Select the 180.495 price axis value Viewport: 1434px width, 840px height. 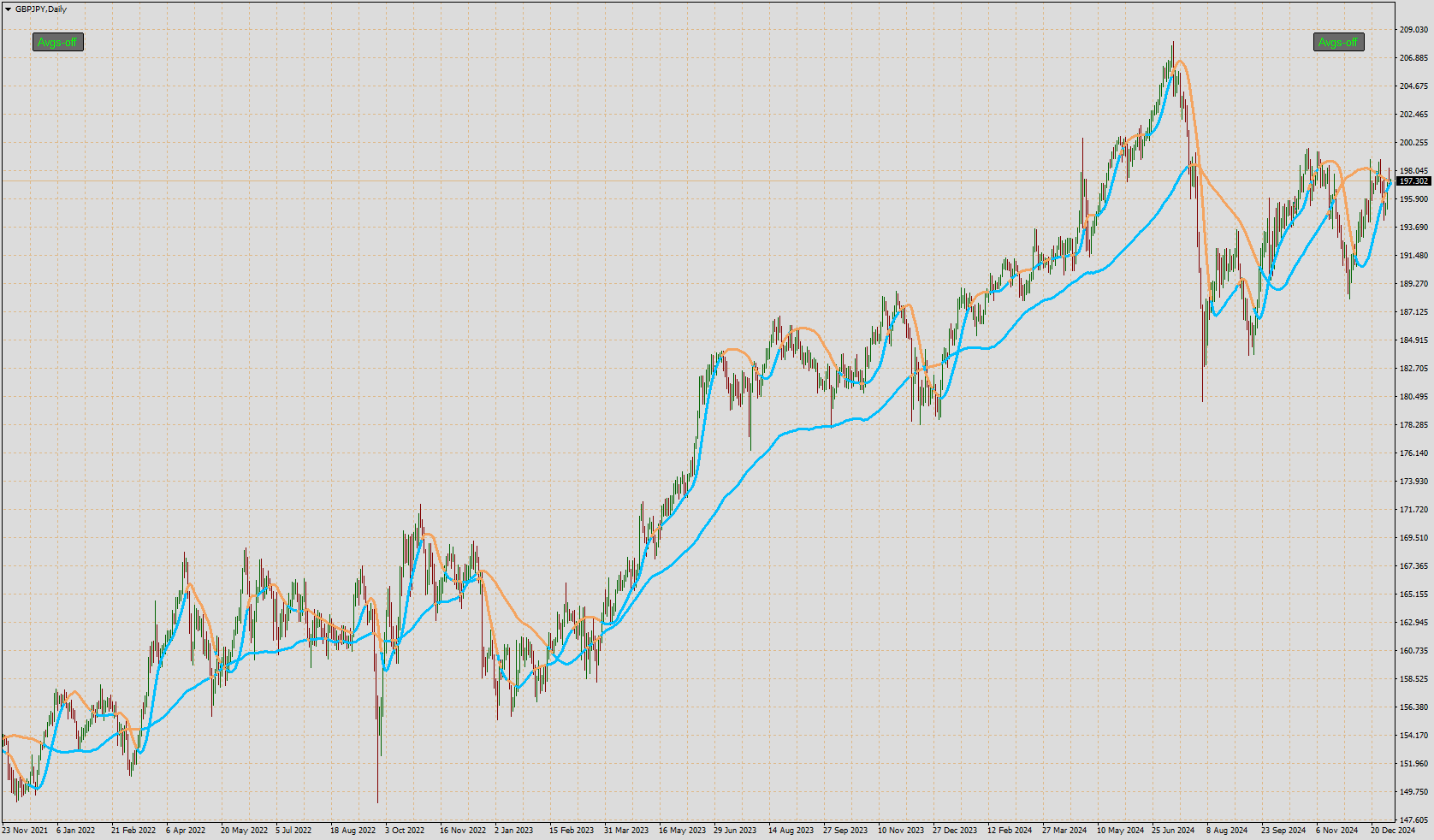pyautogui.click(x=1413, y=397)
